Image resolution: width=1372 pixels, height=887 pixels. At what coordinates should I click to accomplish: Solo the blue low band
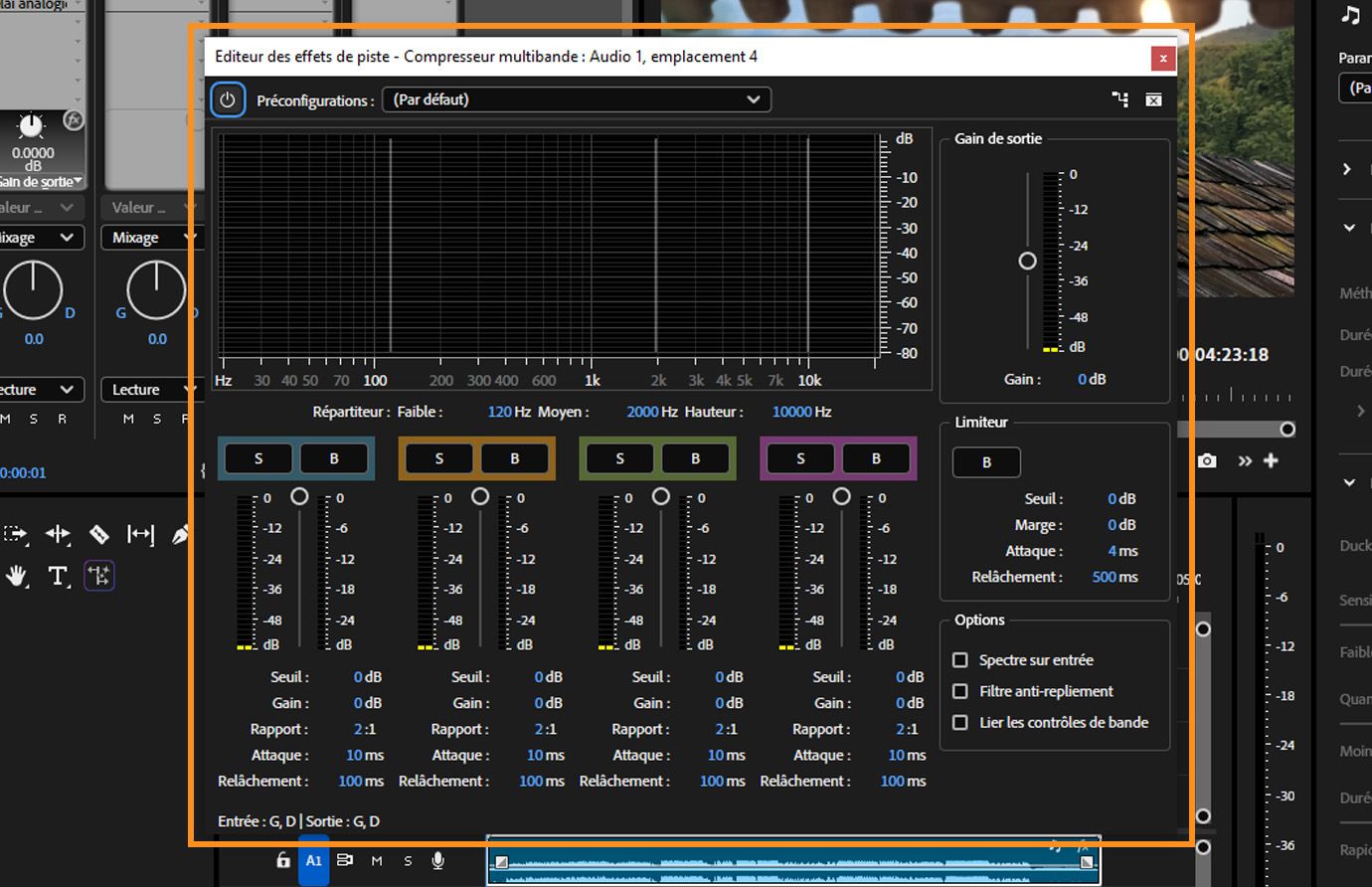pyautogui.click(x=258, y=458)
